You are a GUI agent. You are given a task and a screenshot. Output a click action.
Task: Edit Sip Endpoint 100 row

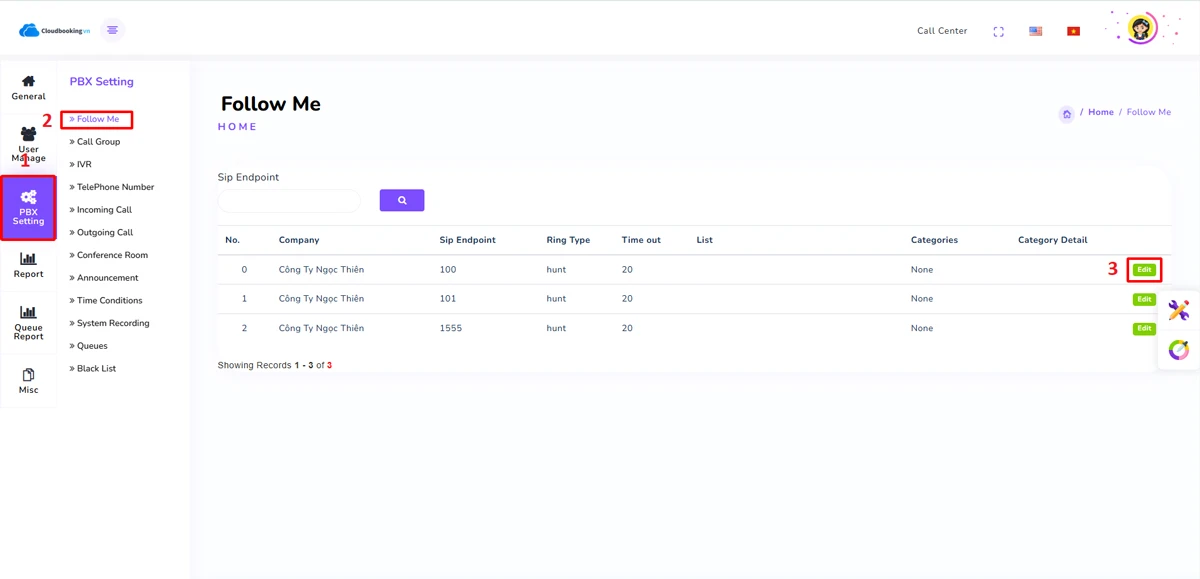tap(1144, 270)
